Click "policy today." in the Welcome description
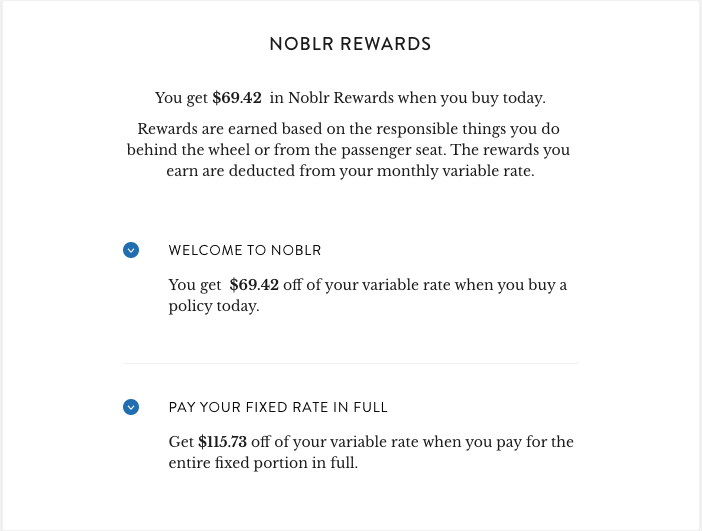 click(x=214, y=306)
